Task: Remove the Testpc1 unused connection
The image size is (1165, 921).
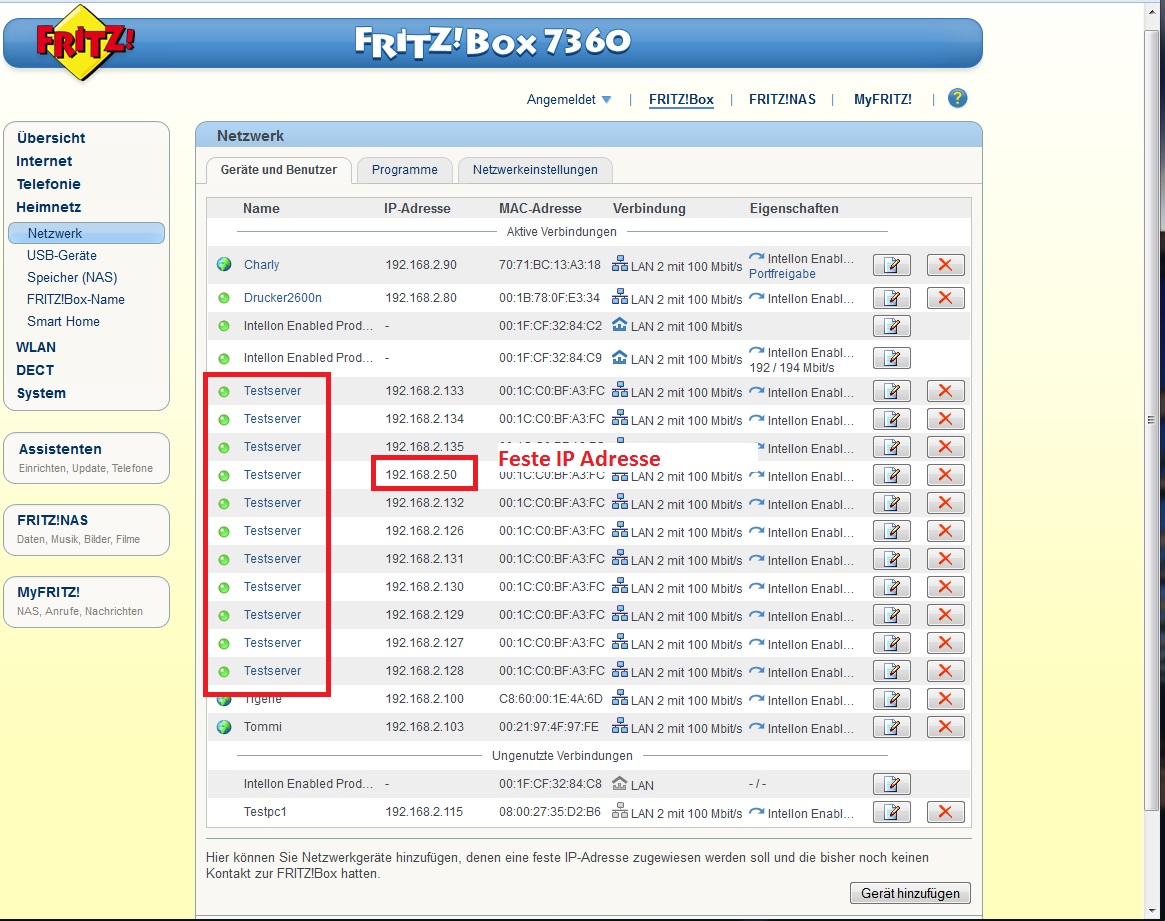Action: point(945,812)
